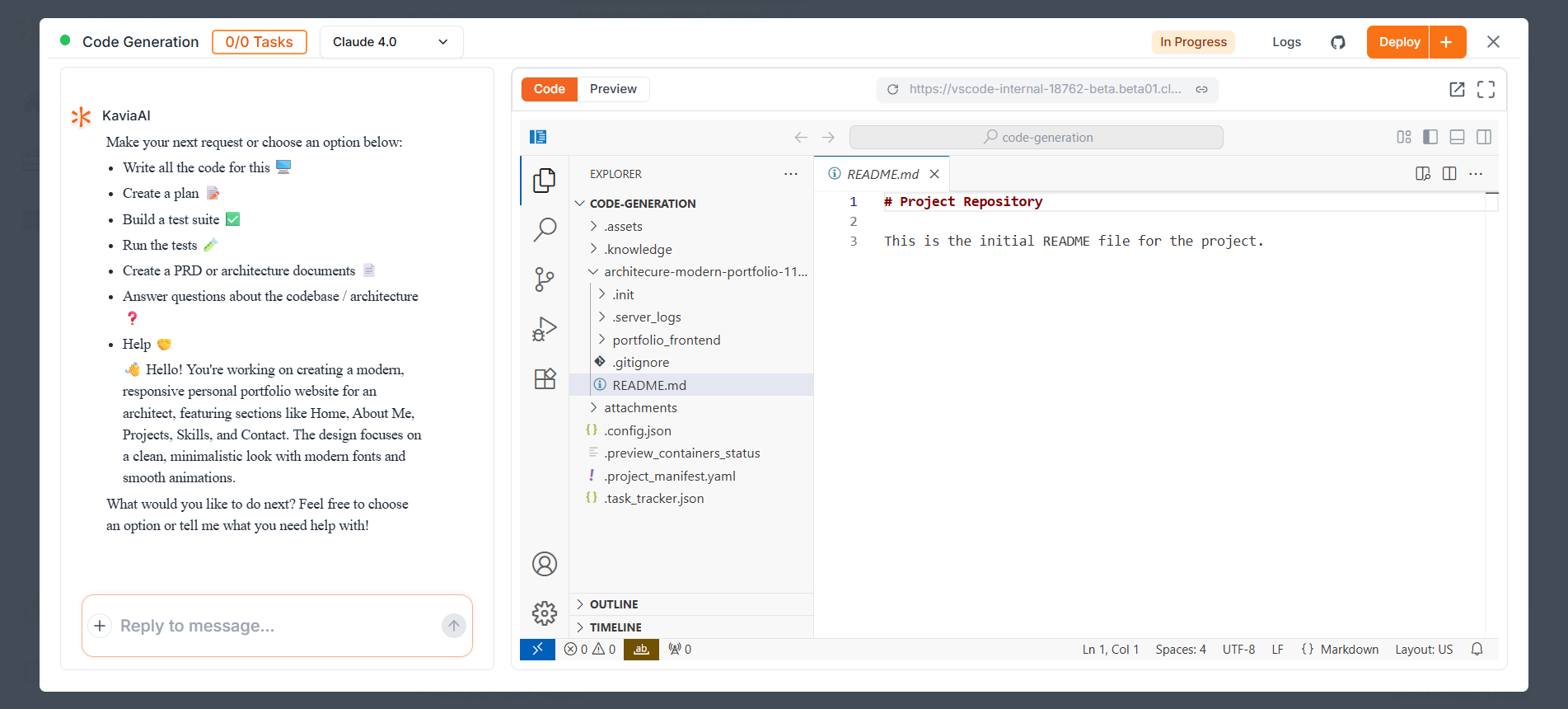Image resolution: width=1568 pixels, height=709 pixels.
Task: Open the Logs link
Action: (1286, 42)
